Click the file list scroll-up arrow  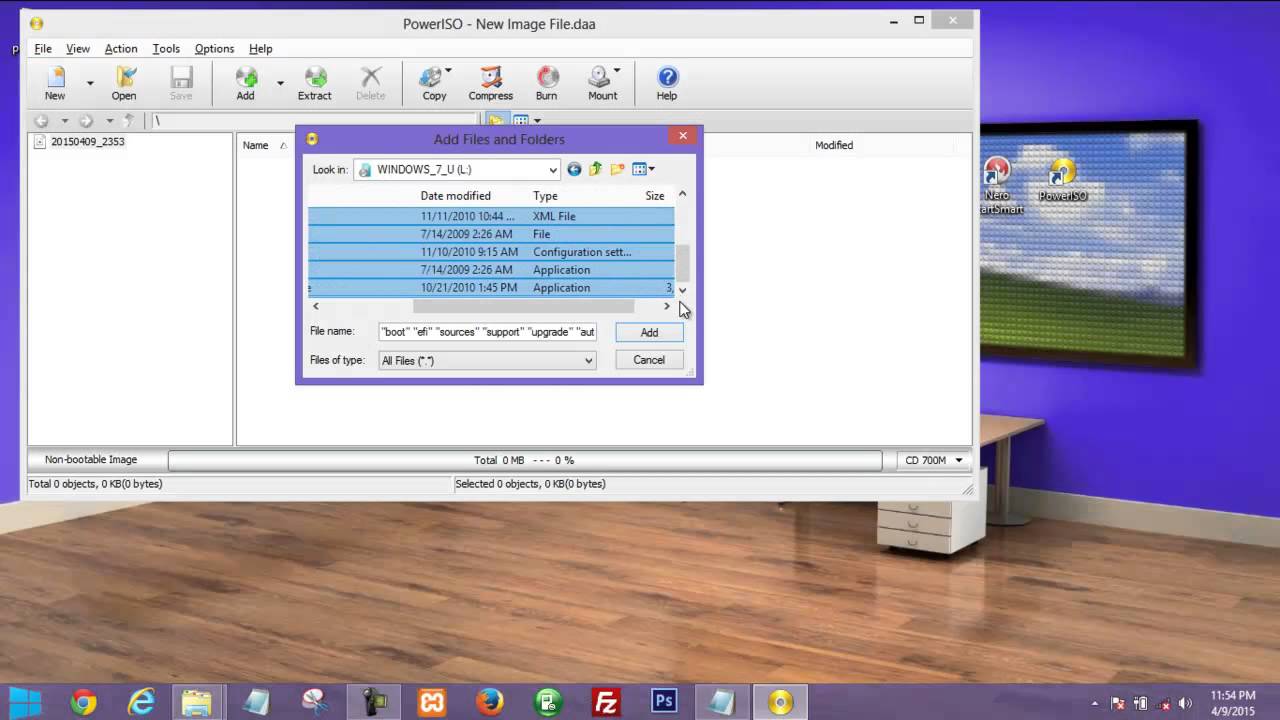pos(683,194)
